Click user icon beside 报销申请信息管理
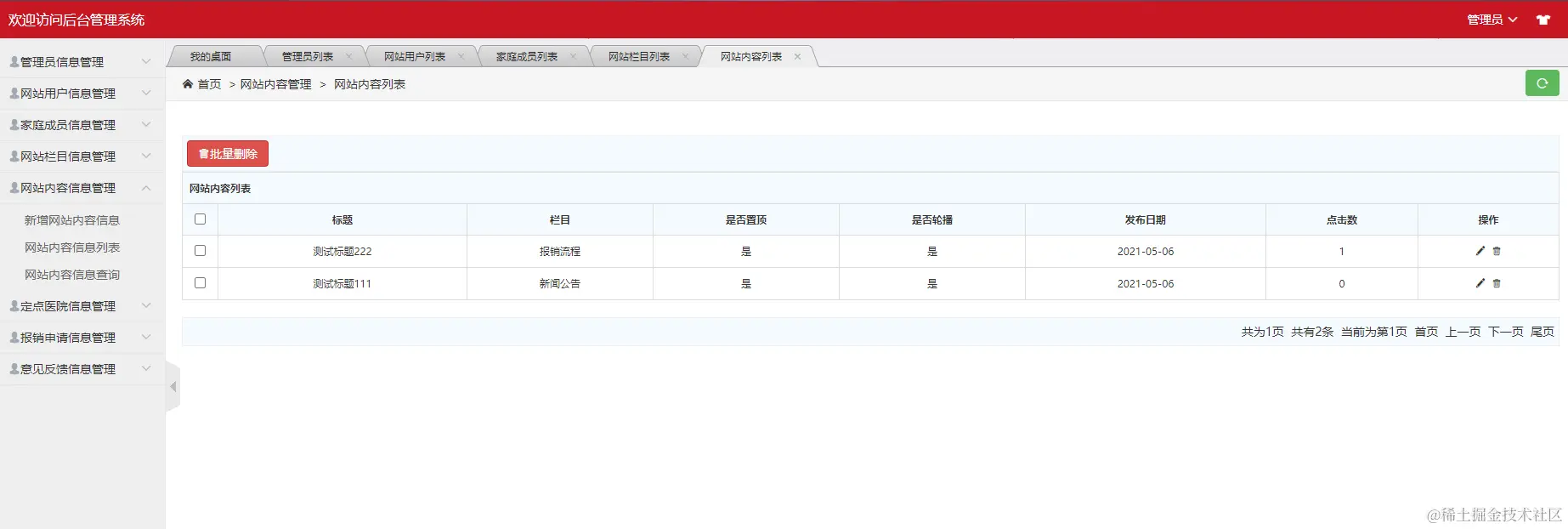Viewport: 1568px width, 529px height. click(x=14, y=337)
